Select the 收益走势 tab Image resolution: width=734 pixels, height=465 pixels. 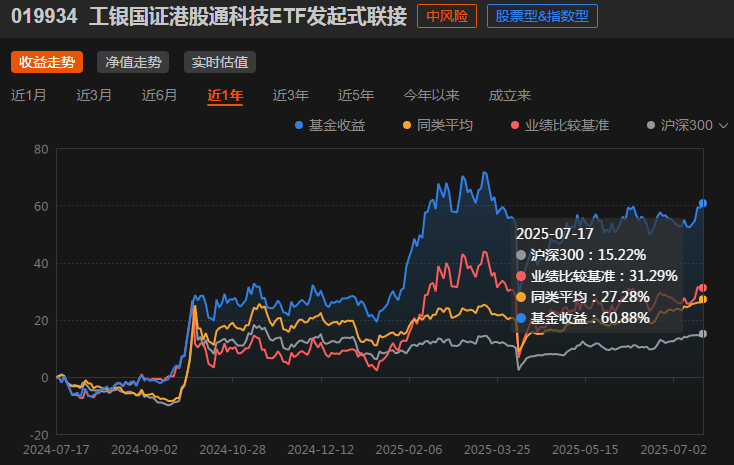coord(47,62)
